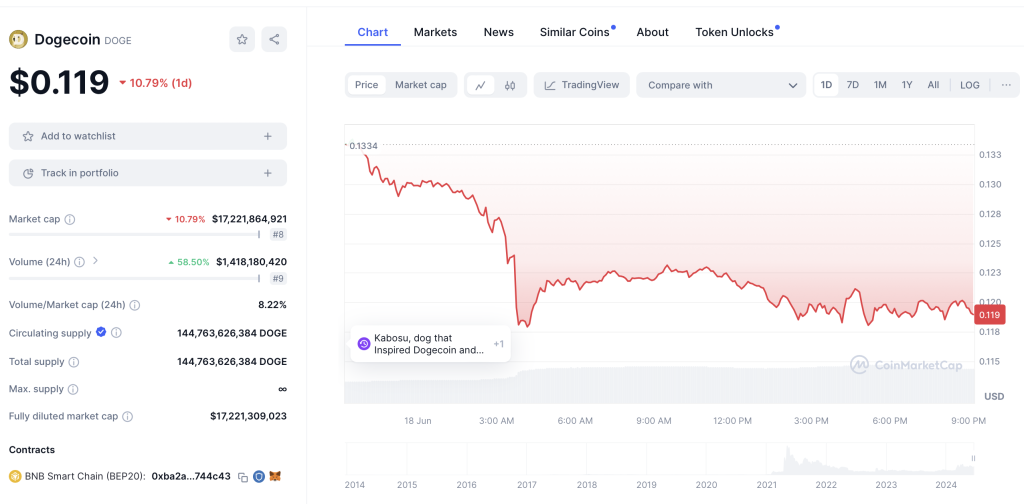
Task: Click the Kabosu dog news event card
Action: coord(430,343)
